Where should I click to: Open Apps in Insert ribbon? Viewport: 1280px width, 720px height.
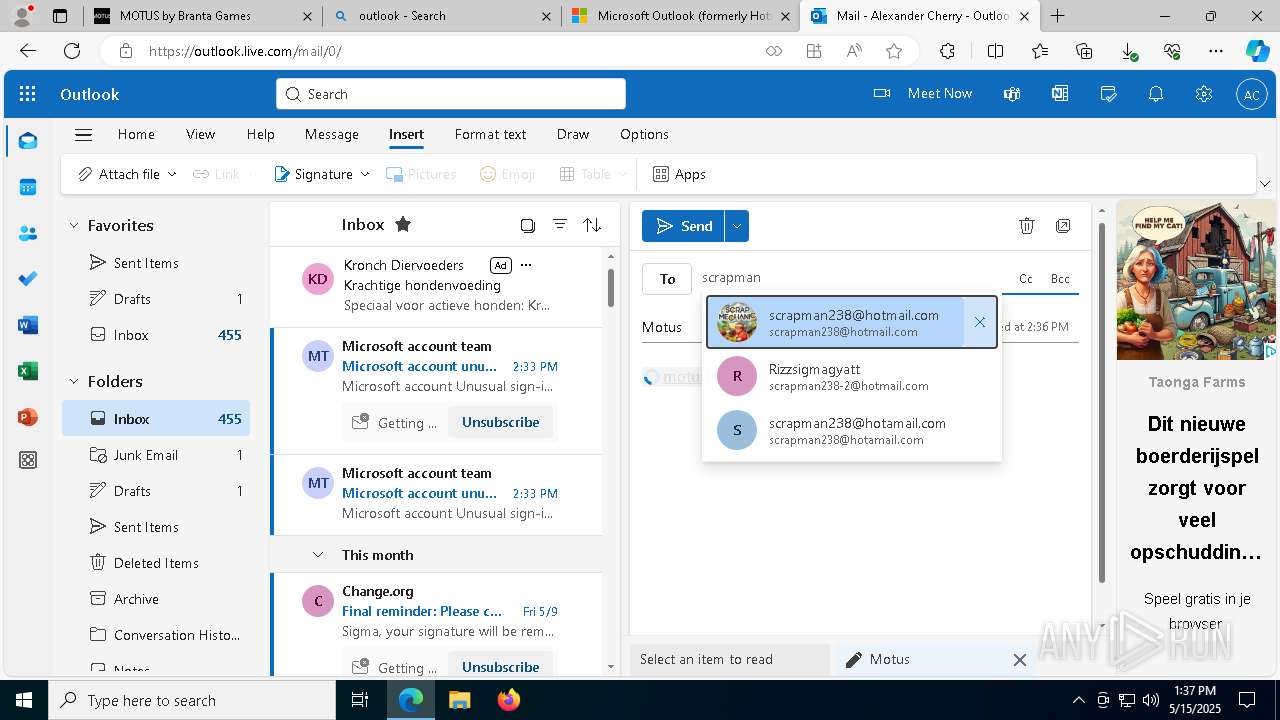tap(679, 174)
